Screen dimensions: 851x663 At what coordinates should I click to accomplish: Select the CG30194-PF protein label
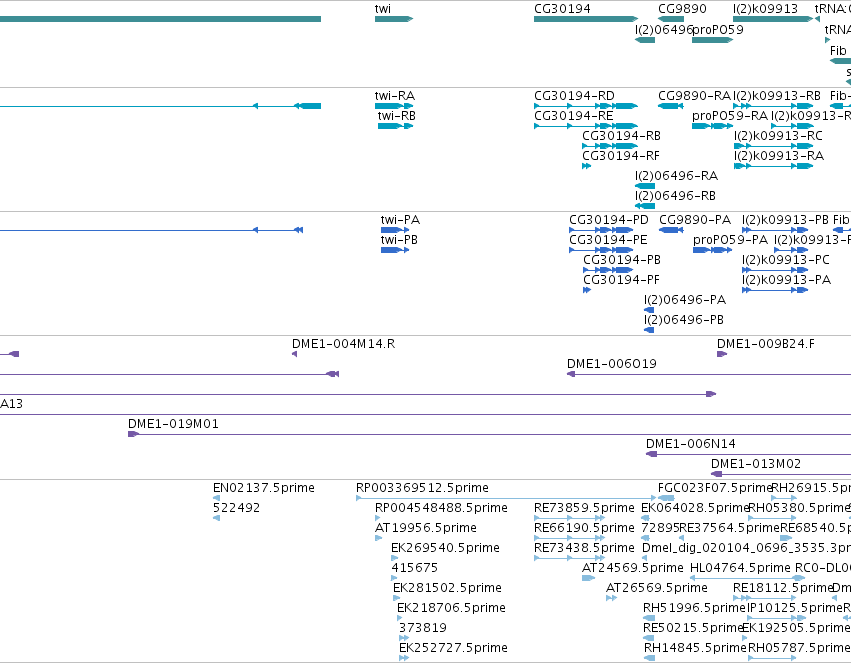[621, 280]
